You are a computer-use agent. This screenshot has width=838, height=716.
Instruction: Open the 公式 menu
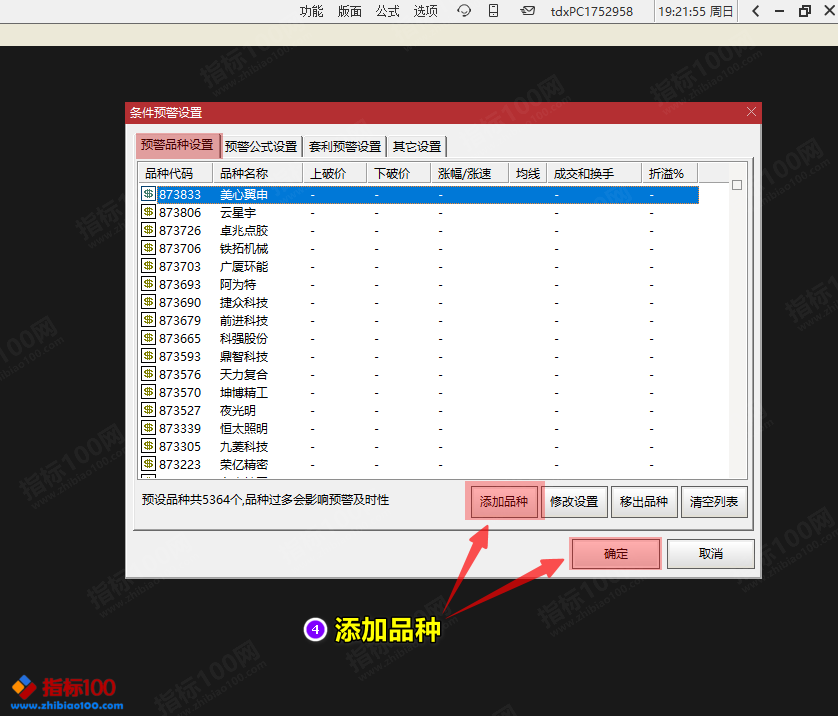[x=387, y=11]
